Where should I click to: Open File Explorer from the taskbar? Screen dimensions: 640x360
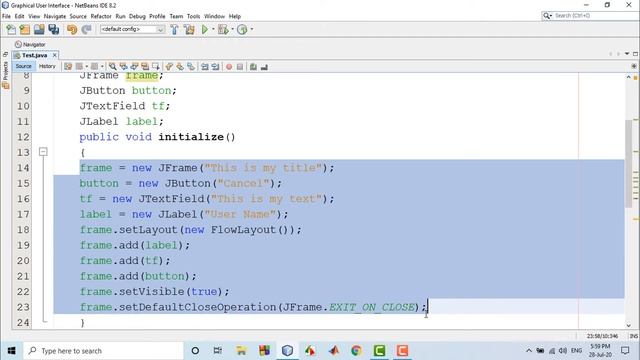point(241,351)
